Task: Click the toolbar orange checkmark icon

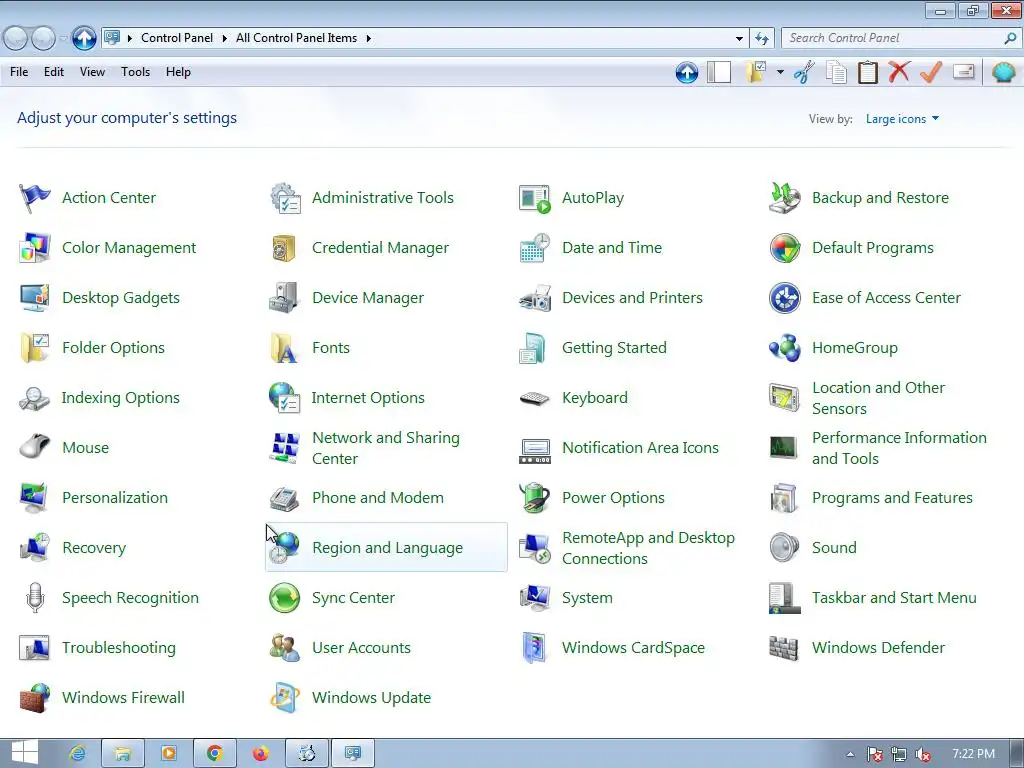Action: (x=931, y=72)
